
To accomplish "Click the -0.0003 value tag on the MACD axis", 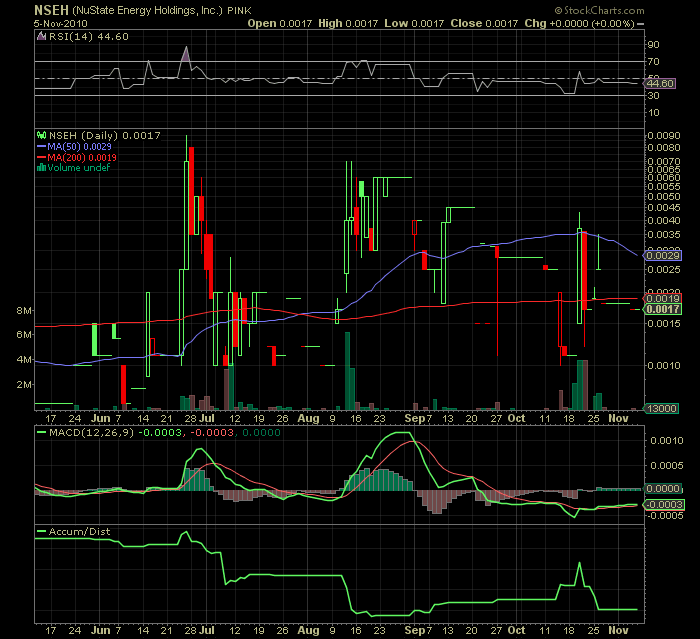I will pyautogui.click(x=663, y=504).
